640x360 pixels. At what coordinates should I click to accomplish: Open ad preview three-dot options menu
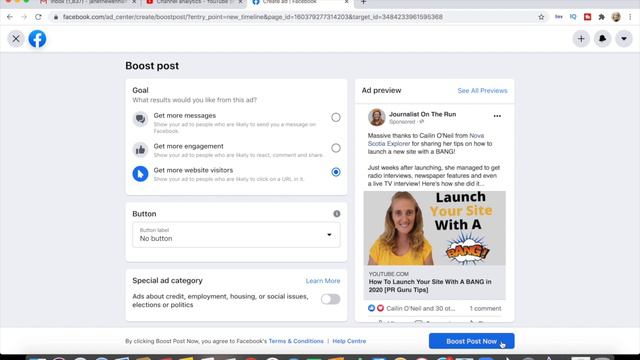[x=497, y=116]
